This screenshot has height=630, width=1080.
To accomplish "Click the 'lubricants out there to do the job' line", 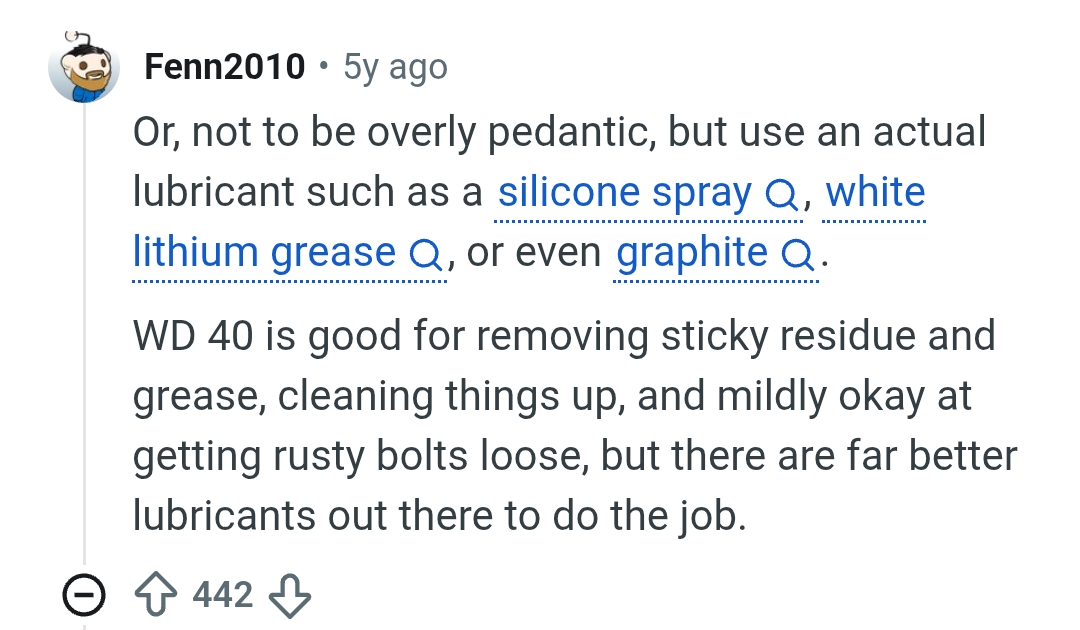I will [x=439, y=516].
